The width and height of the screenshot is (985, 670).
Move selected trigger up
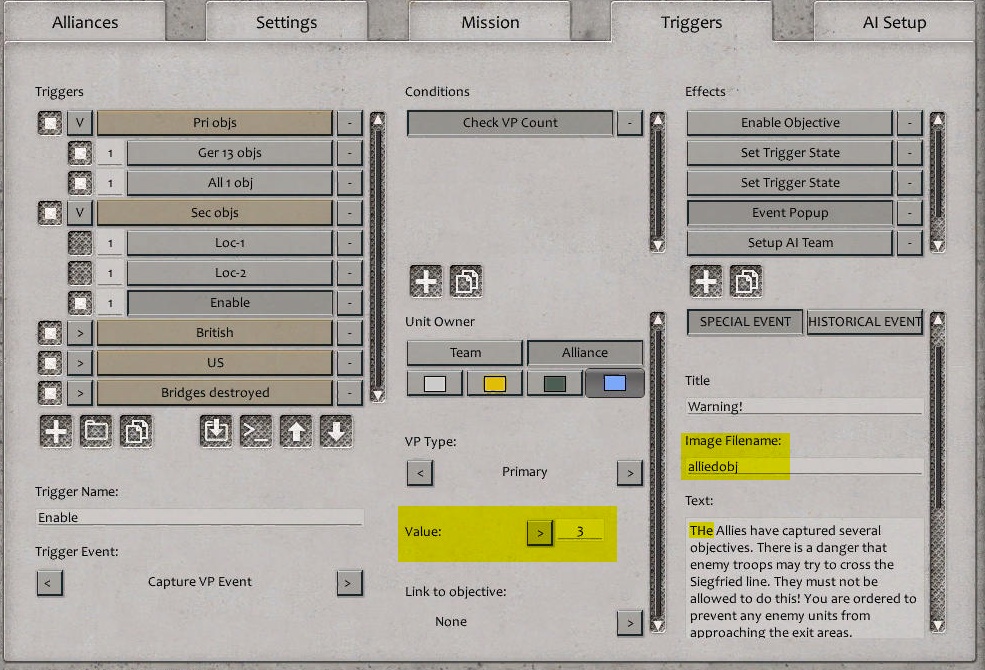pos(296,431)
